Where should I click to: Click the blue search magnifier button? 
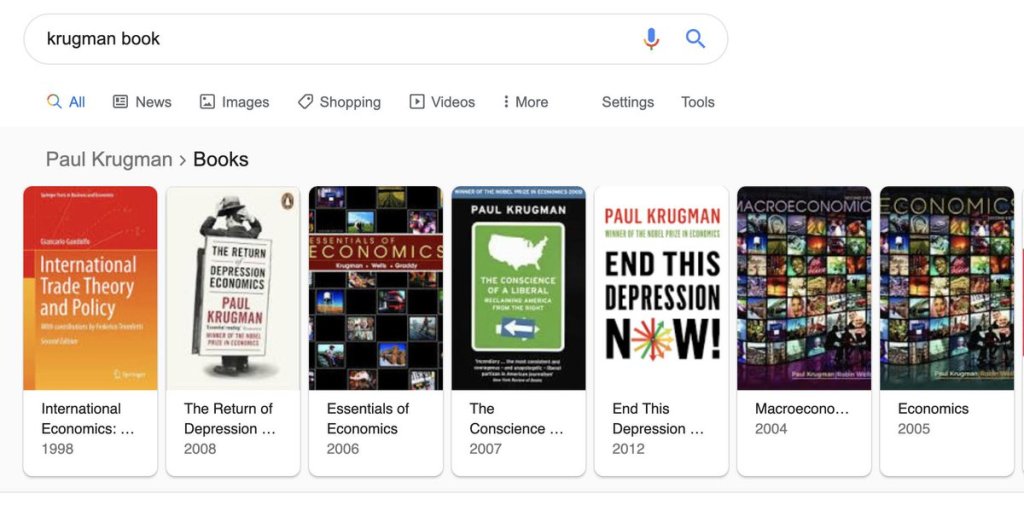[695, 39]
